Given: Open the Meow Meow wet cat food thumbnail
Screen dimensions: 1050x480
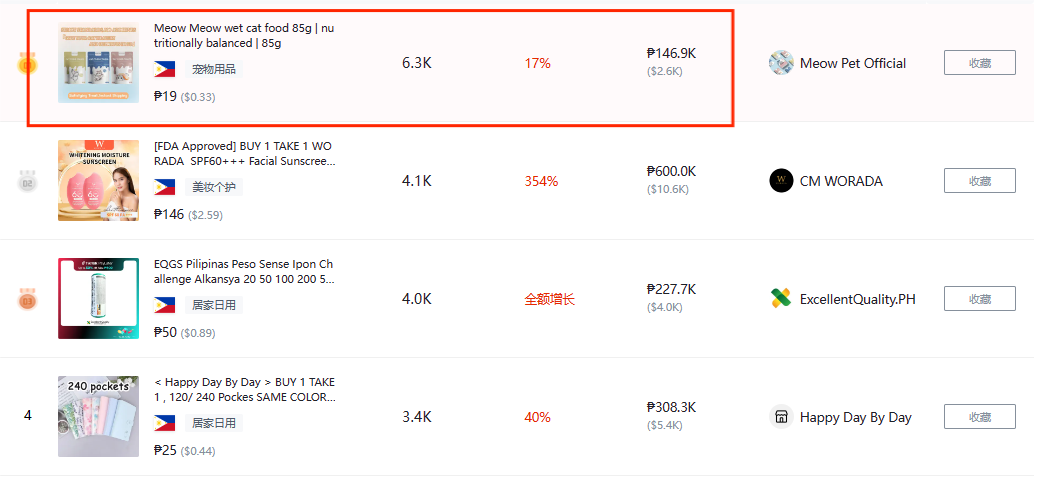Looking at the screenshot, I should (98, 63).
